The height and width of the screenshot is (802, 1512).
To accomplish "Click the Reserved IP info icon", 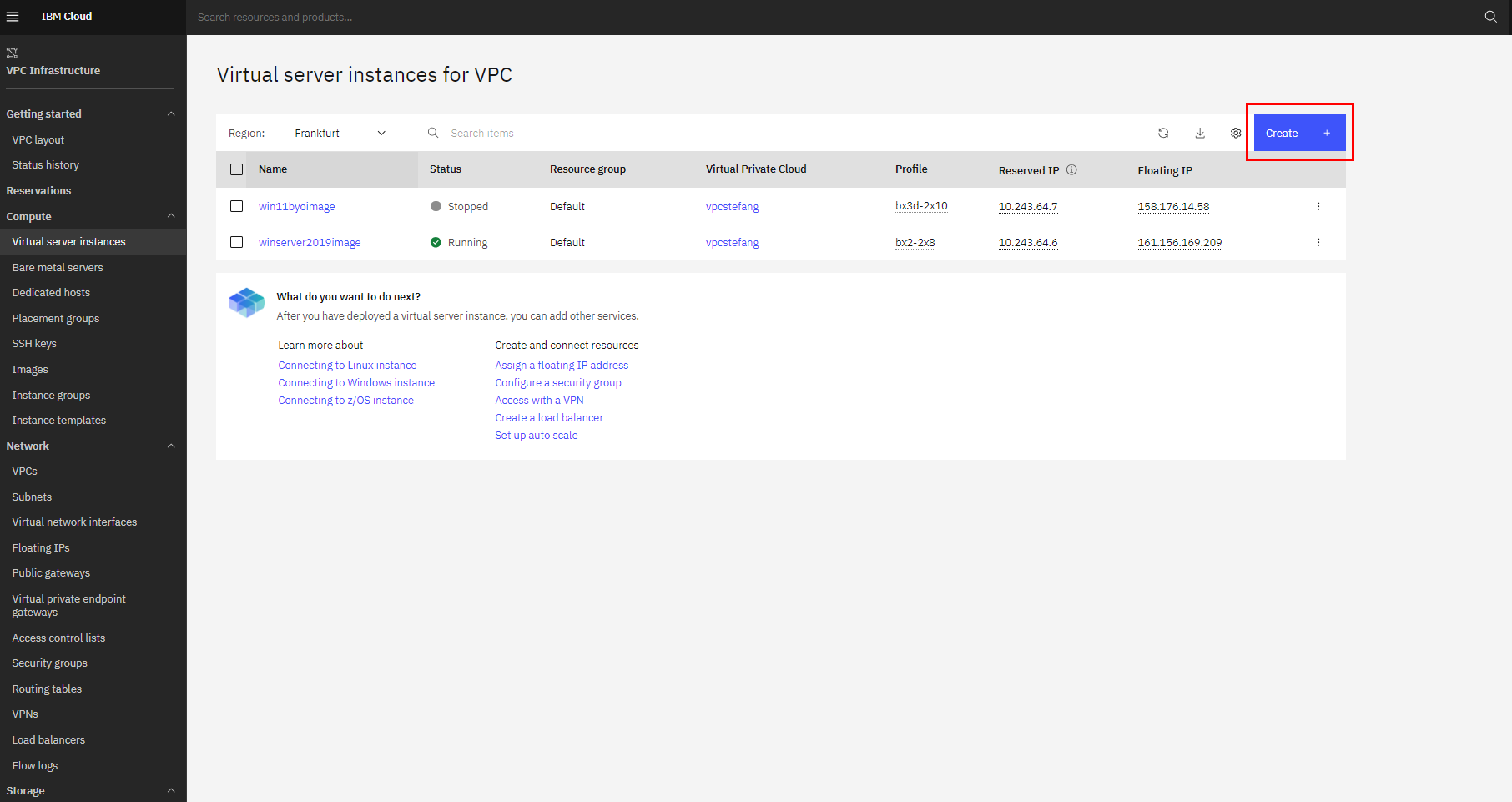I will (x=1071, y=169).
